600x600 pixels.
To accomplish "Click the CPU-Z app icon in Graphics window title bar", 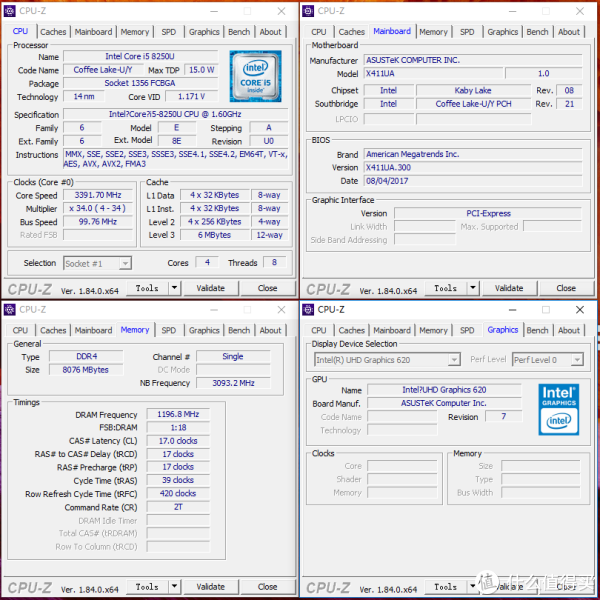I will click(x=308, y=310).
